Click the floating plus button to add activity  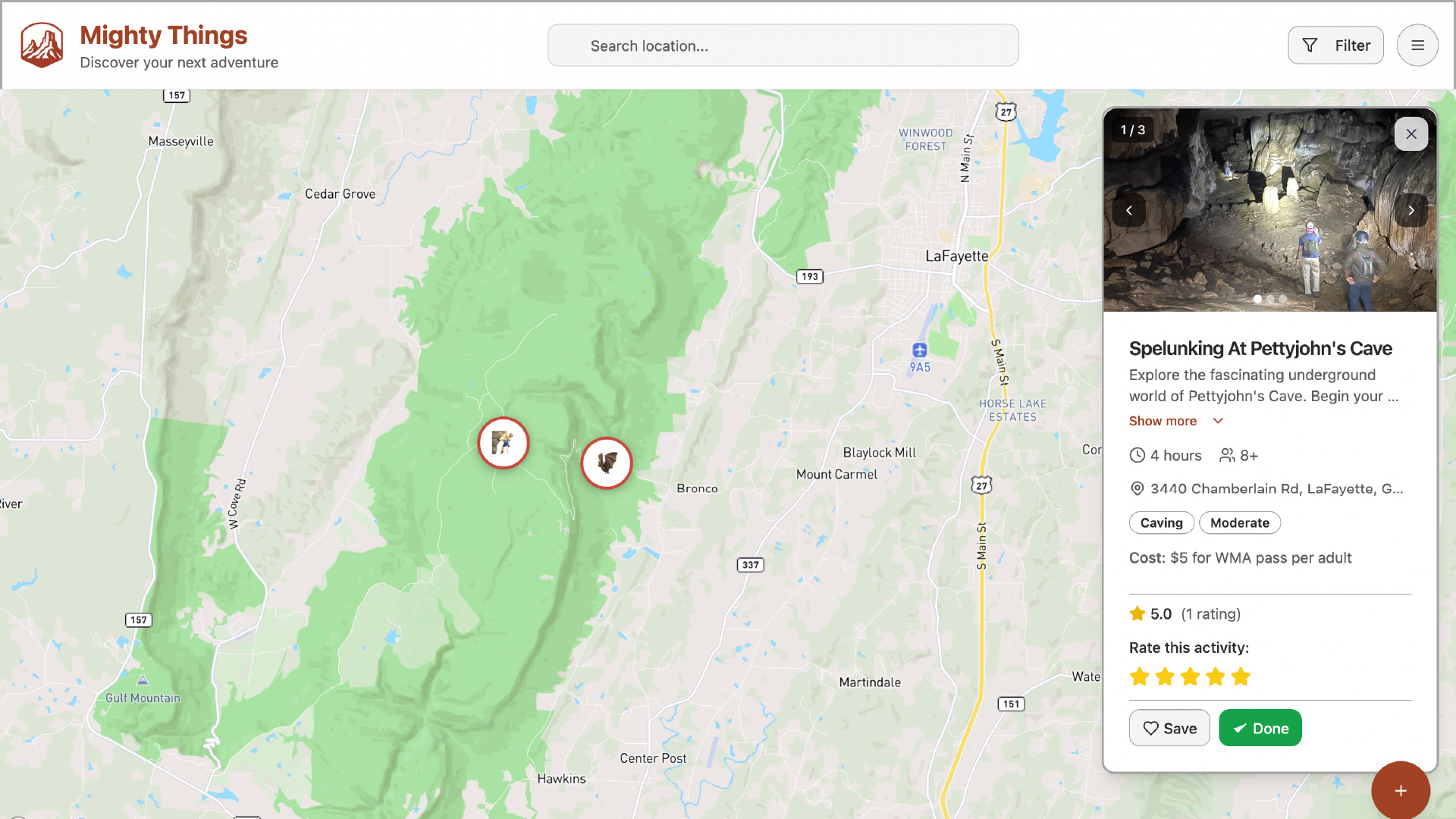tap(1401, 790)
